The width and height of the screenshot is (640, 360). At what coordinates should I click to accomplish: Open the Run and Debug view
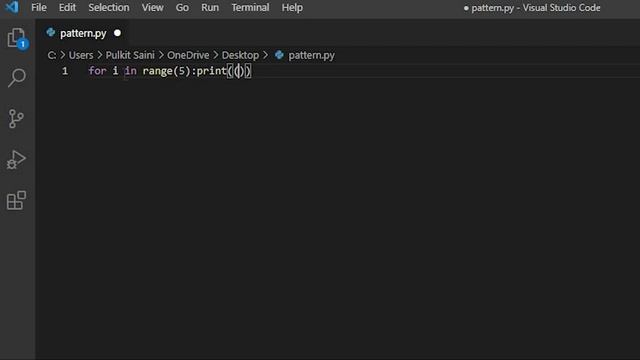click(x=16, y=160)
